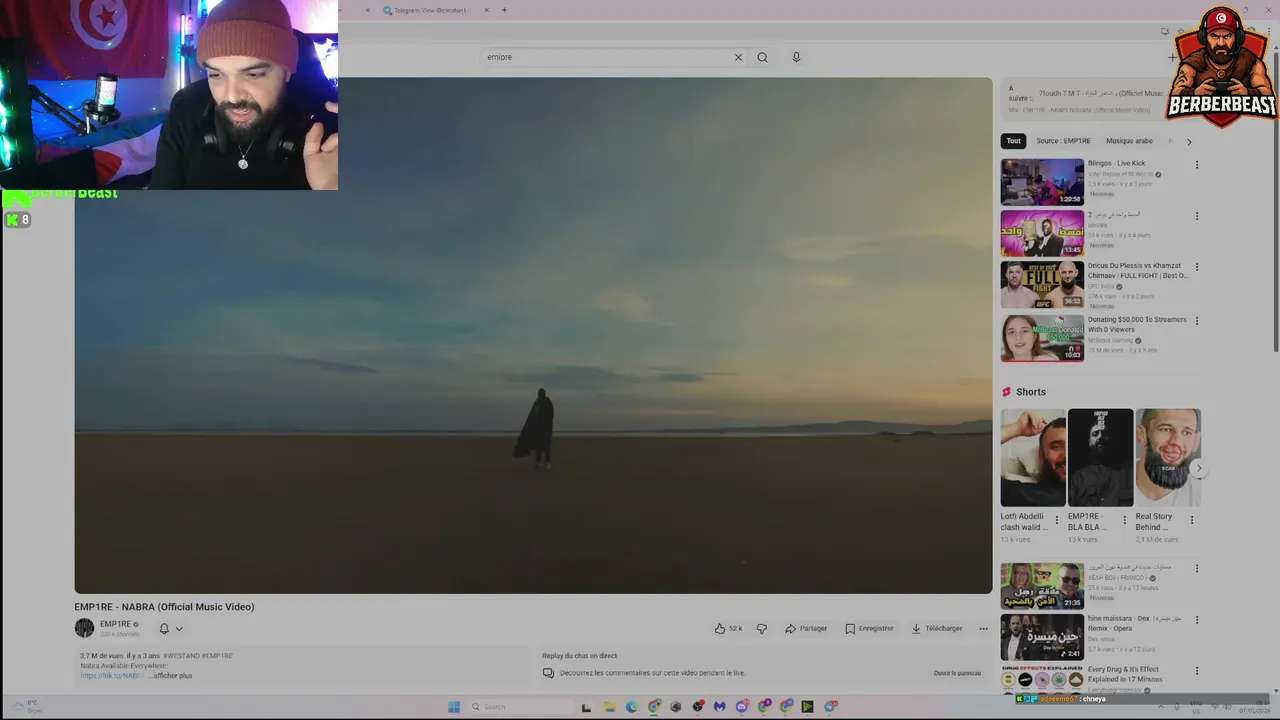Download the video with Télécharger

tap(937, 629)
